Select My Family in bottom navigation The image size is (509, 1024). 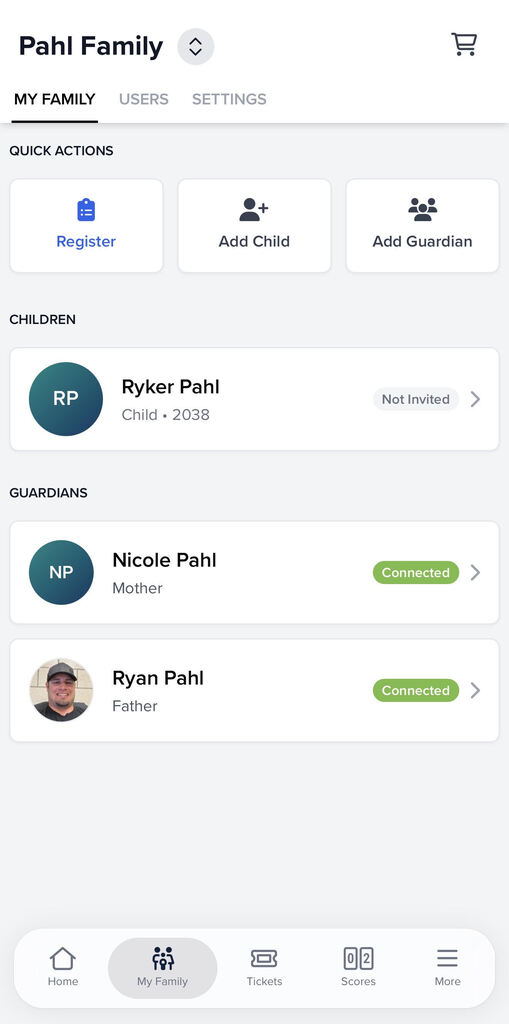162,968
